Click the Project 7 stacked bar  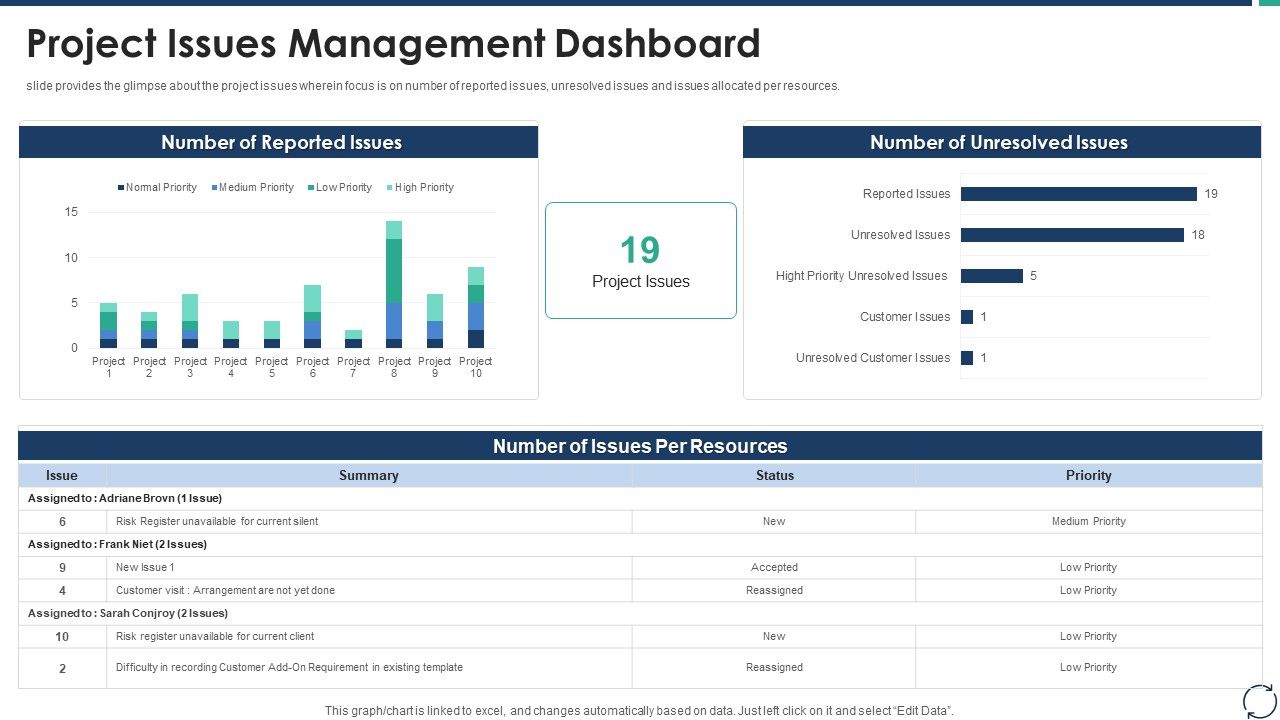[x=353, y=339]
